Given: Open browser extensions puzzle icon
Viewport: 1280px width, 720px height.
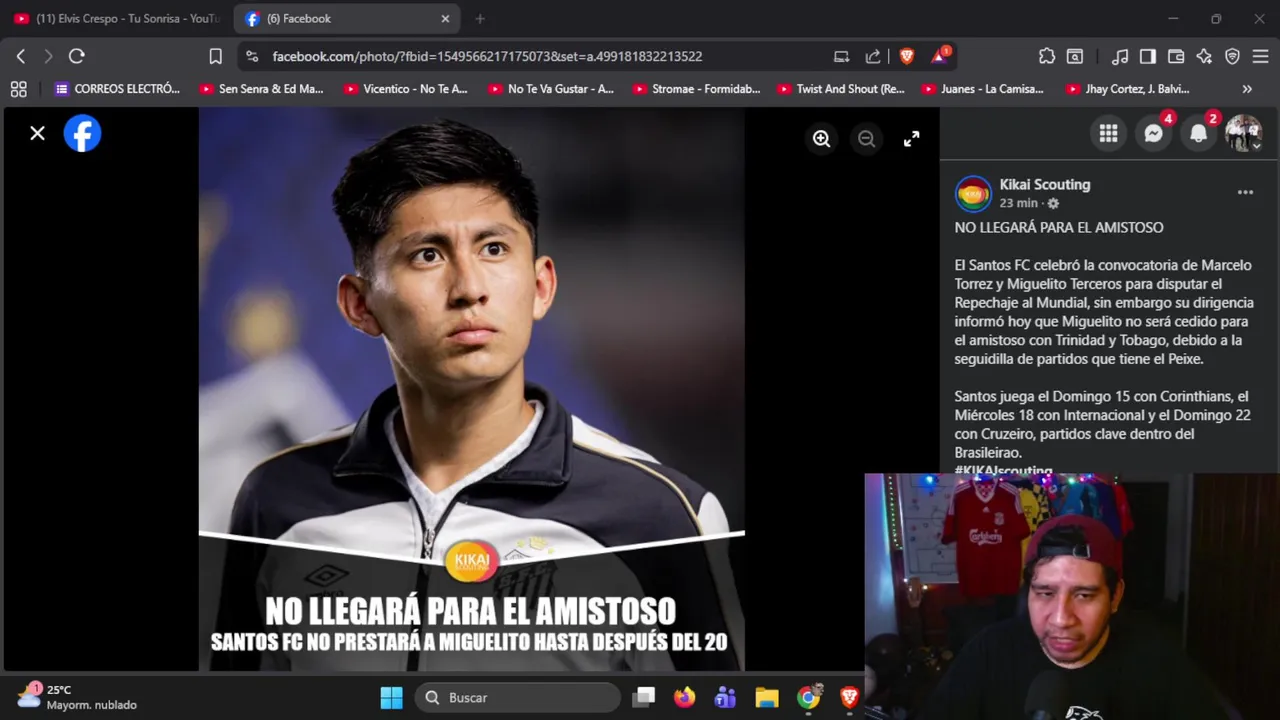Looking at the screenshot, I should 1046,56.
